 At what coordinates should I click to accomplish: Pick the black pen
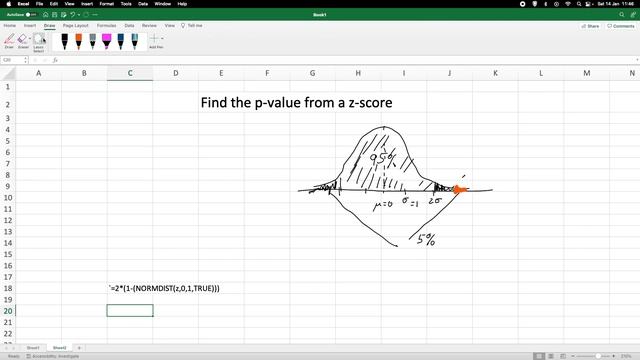pos(64,42)
